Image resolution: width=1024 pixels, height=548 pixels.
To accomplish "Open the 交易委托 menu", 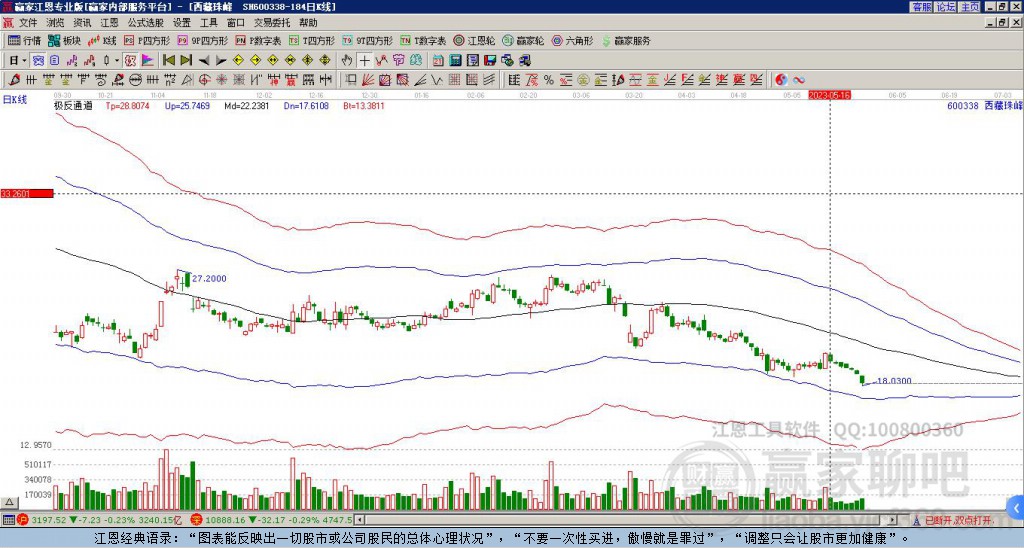I will (272, 23).
